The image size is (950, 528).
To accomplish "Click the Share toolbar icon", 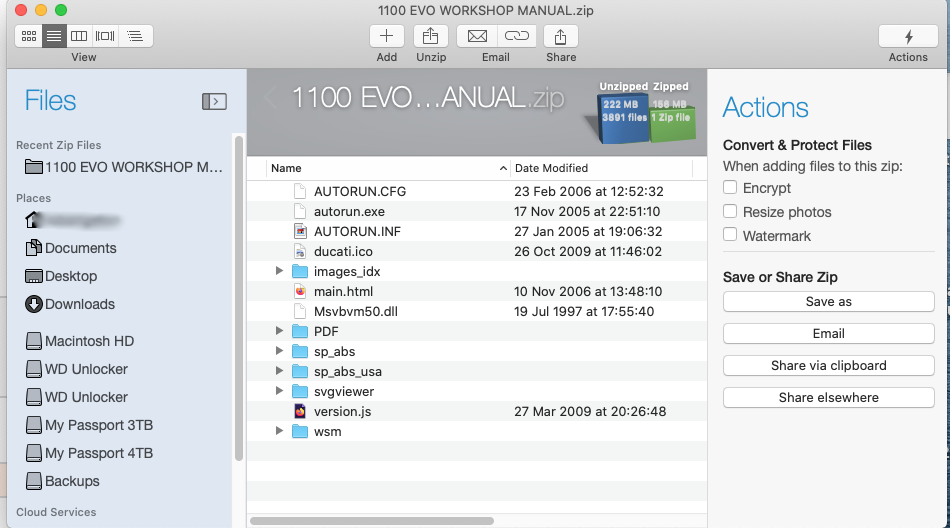I will point(560,36).
